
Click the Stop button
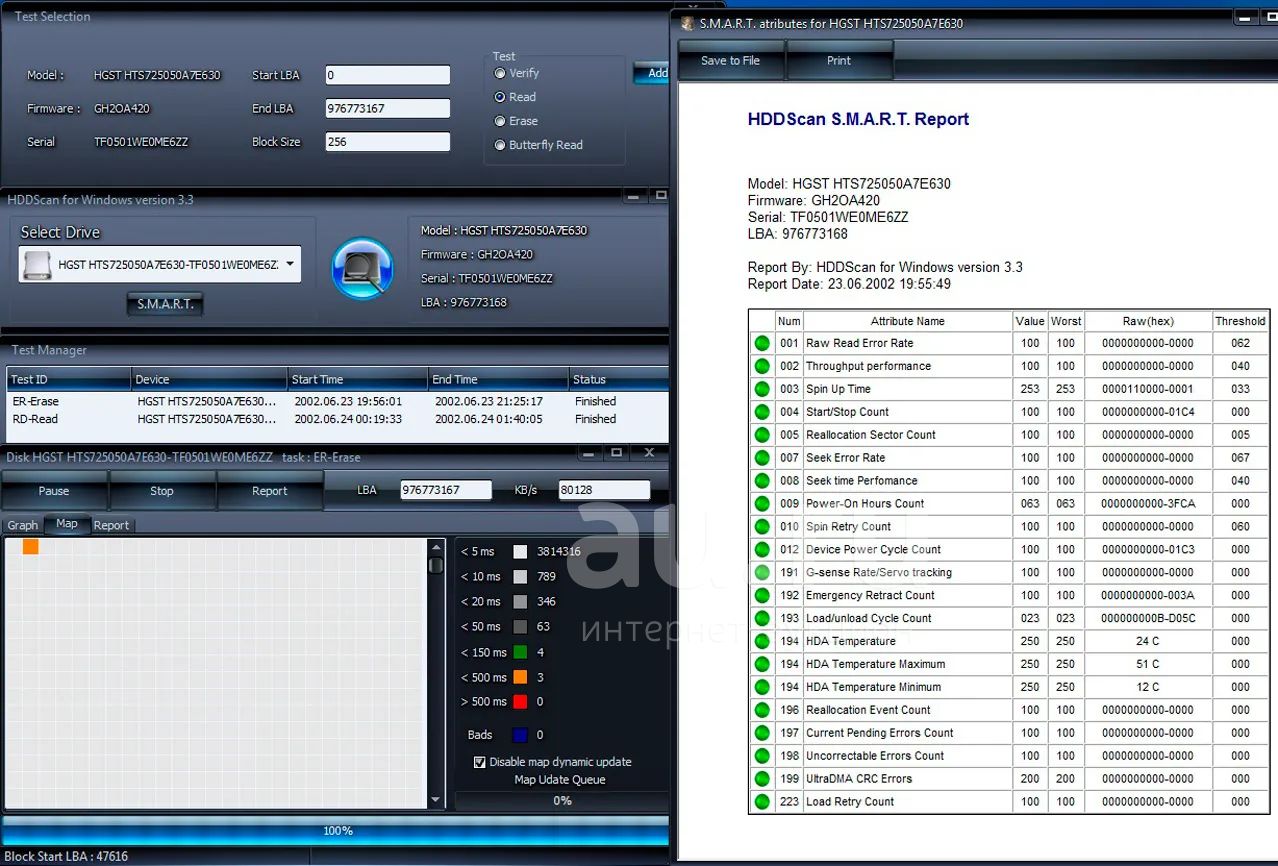click(x=162, y=491)
